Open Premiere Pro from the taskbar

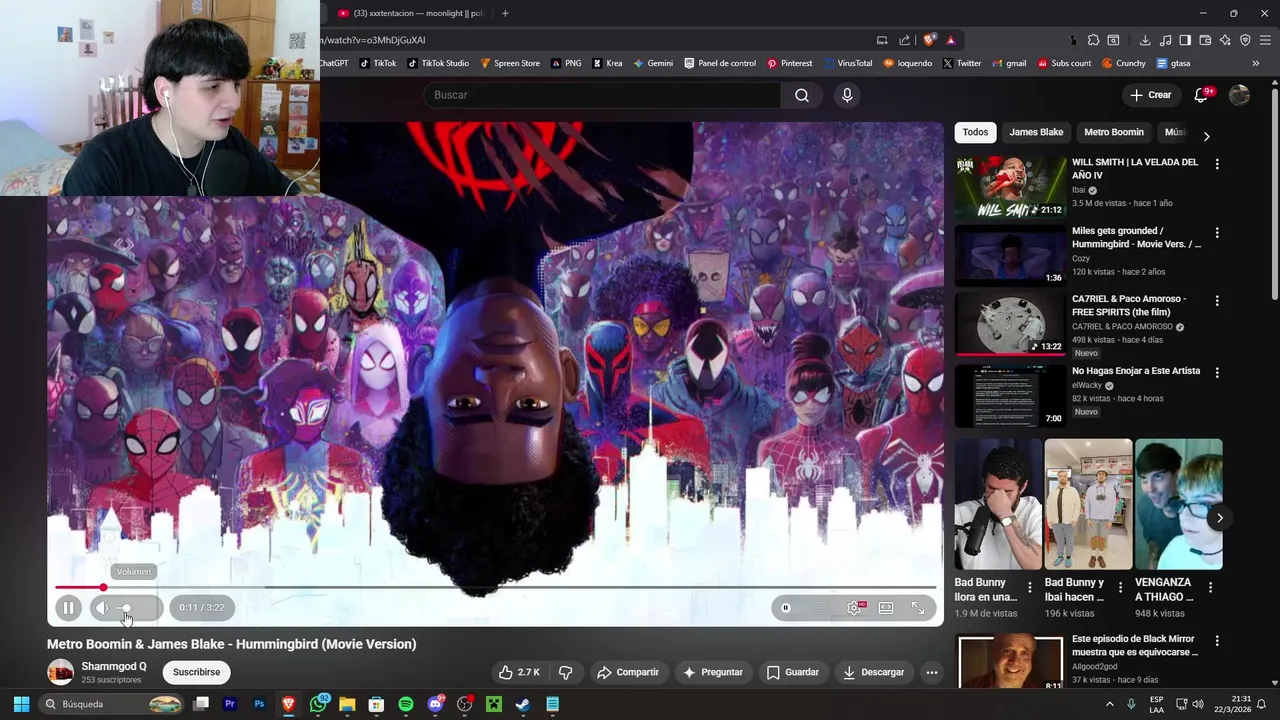point(230,704)
